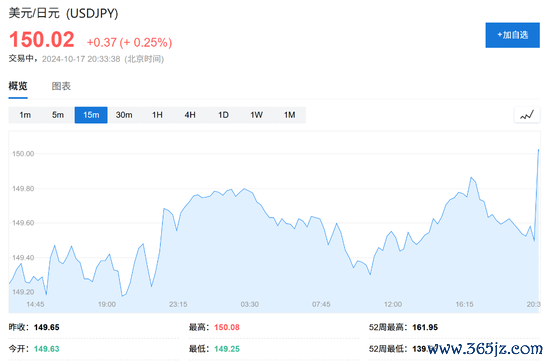Open the www.365jz.com watermark link
The image size is (550, 364).
485,349
